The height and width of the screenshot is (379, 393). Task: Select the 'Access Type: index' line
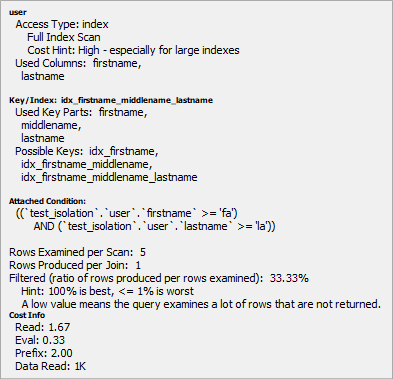pyautogui.click(x=62, y=24)
